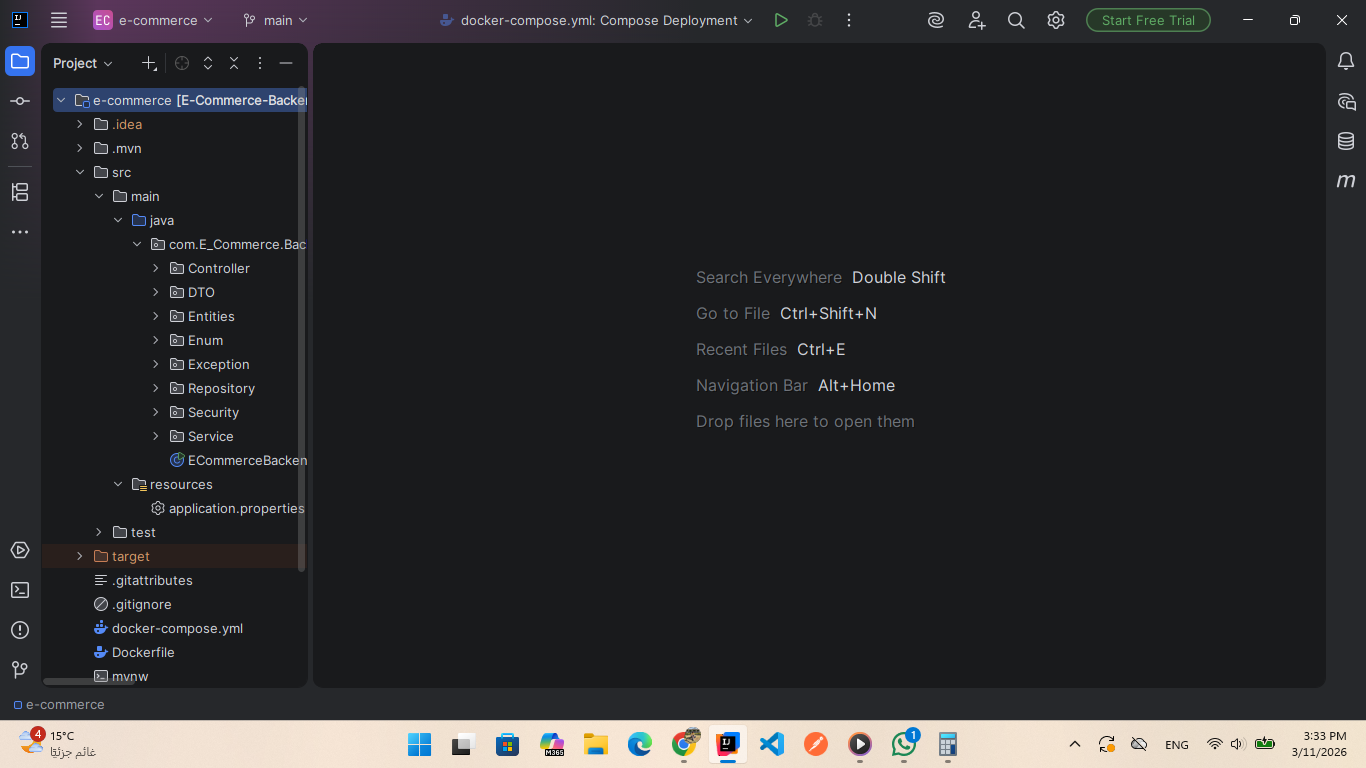Expand the Controller package
Screen dimensions: 1366x768
coord(156,268)
